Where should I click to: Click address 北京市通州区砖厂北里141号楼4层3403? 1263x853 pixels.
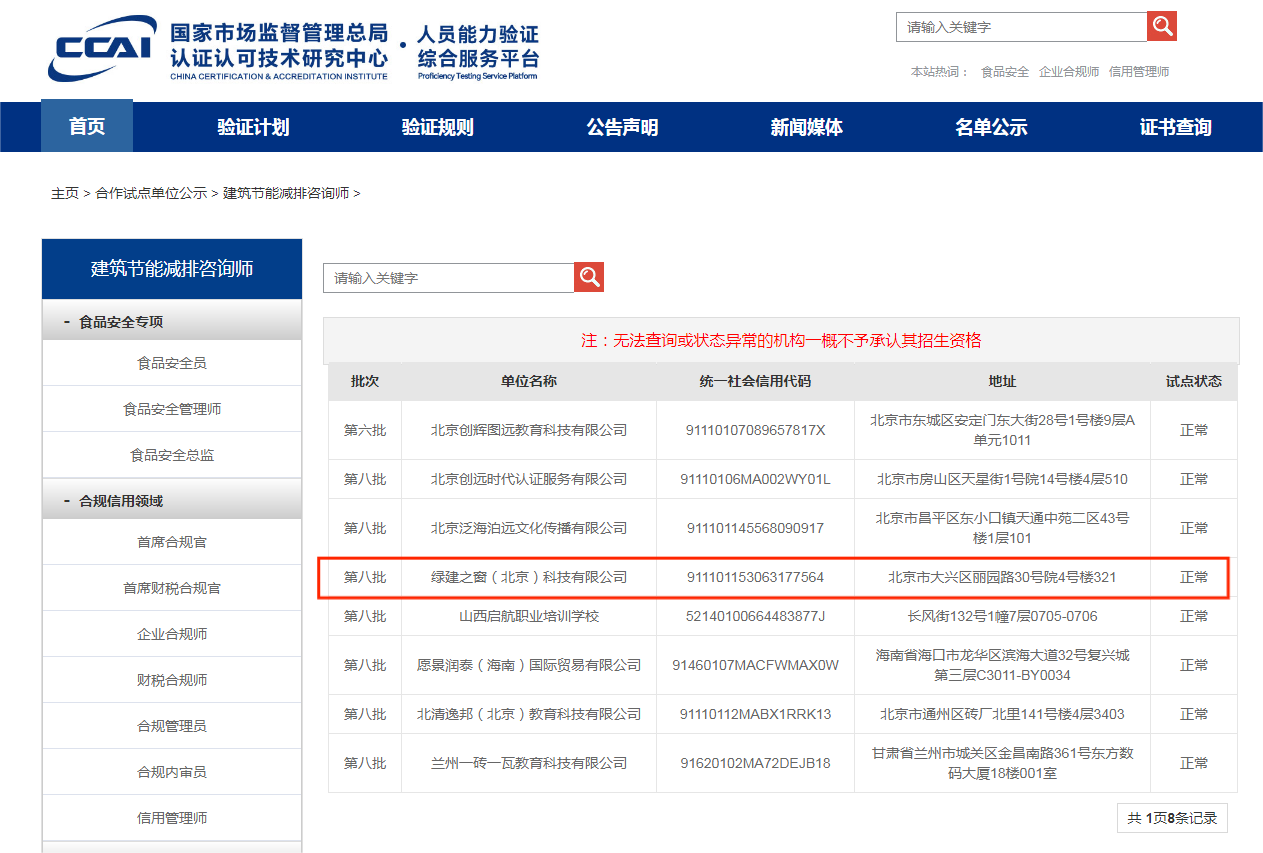coord(1002,714)
